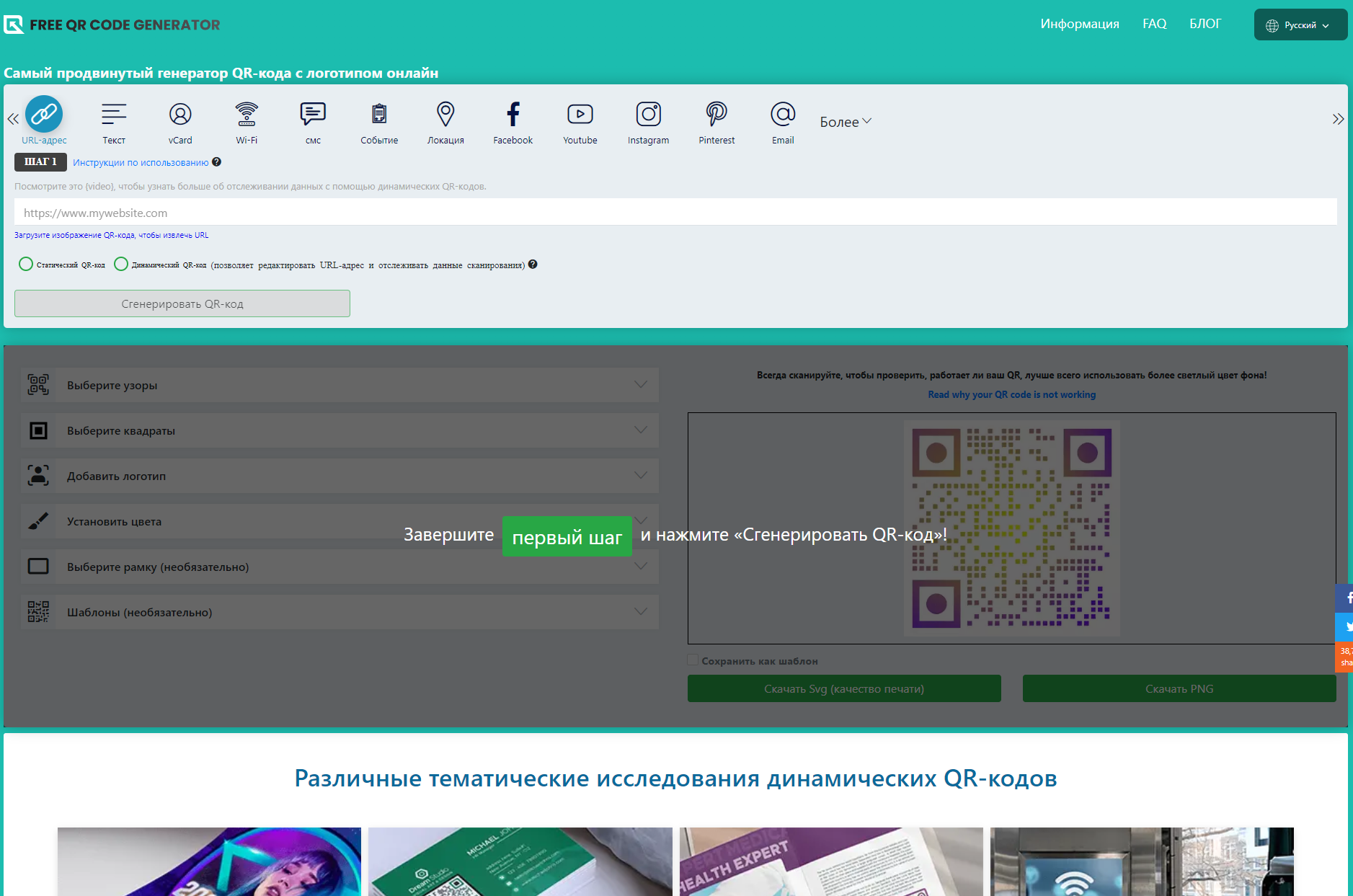This screenshot has width=1353, height=896.
Task: Click the ШАГ 1 label
Action: [40, 162]
